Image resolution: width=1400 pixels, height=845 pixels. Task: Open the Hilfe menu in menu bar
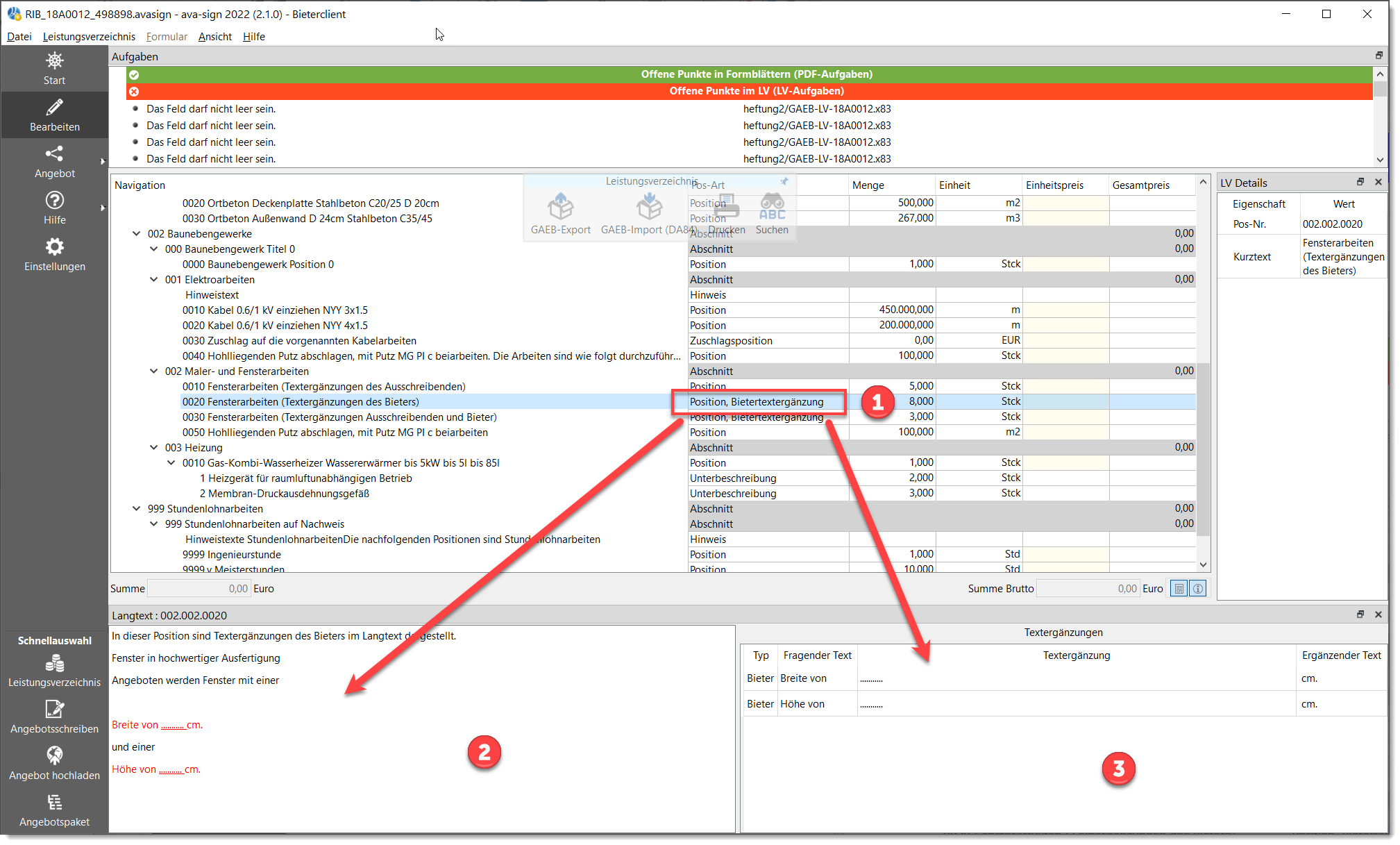click(254, 36)
